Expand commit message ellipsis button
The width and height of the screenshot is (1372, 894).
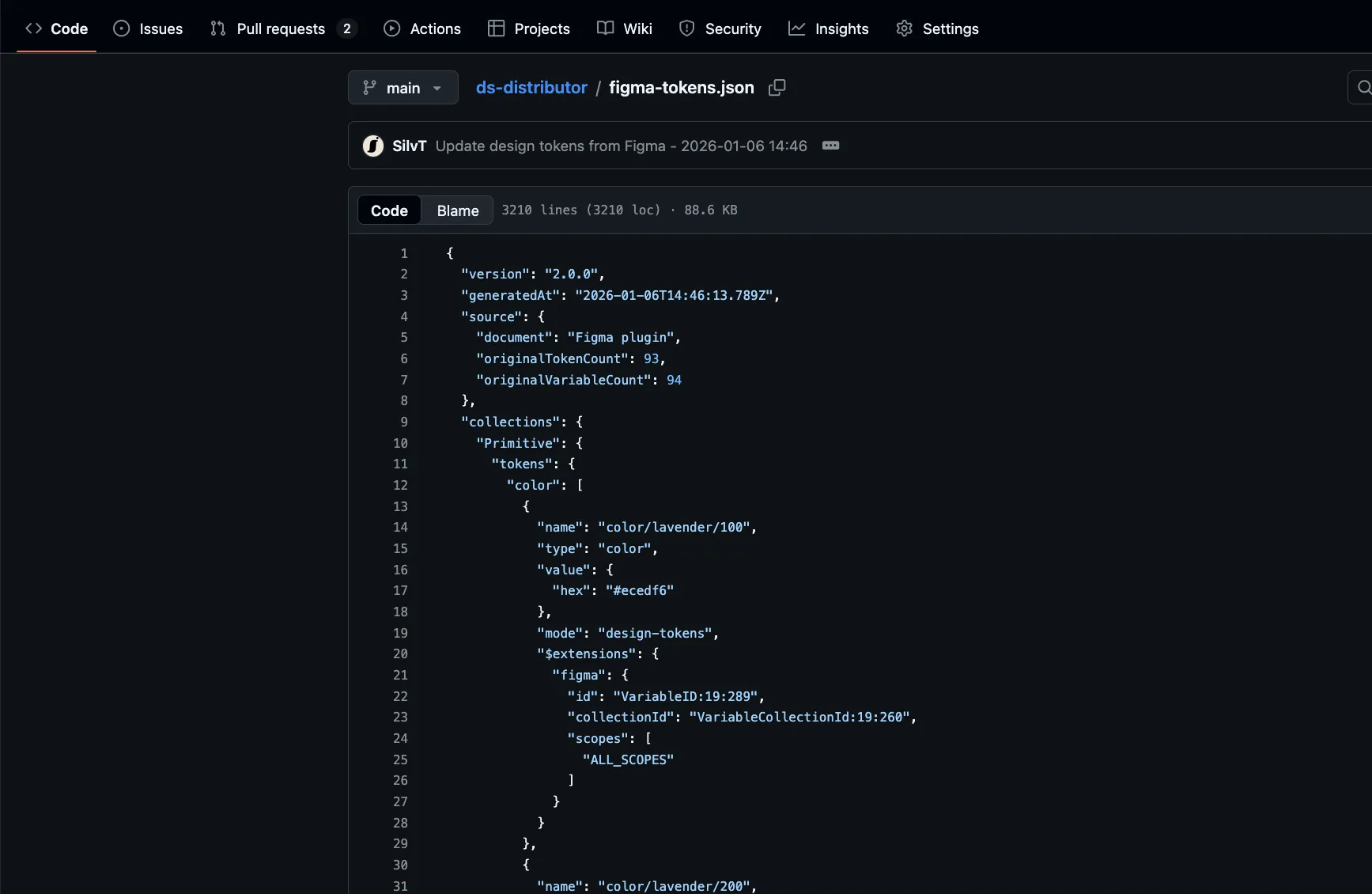tap(830, 146)
